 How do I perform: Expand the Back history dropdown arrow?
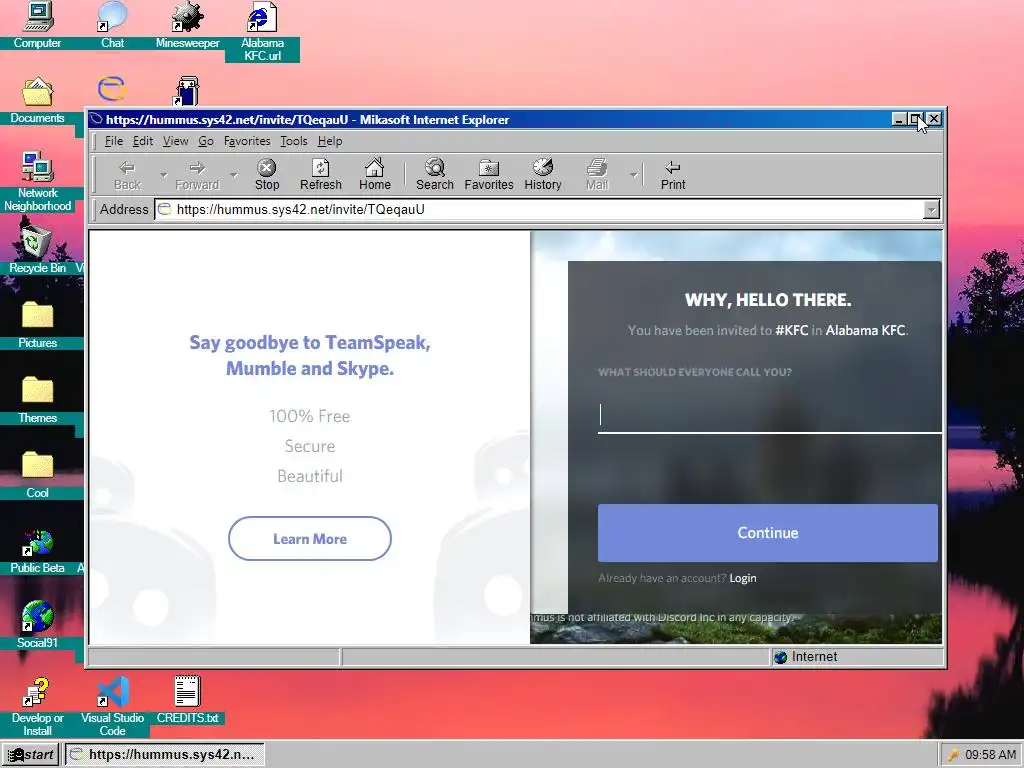[163, 175]
